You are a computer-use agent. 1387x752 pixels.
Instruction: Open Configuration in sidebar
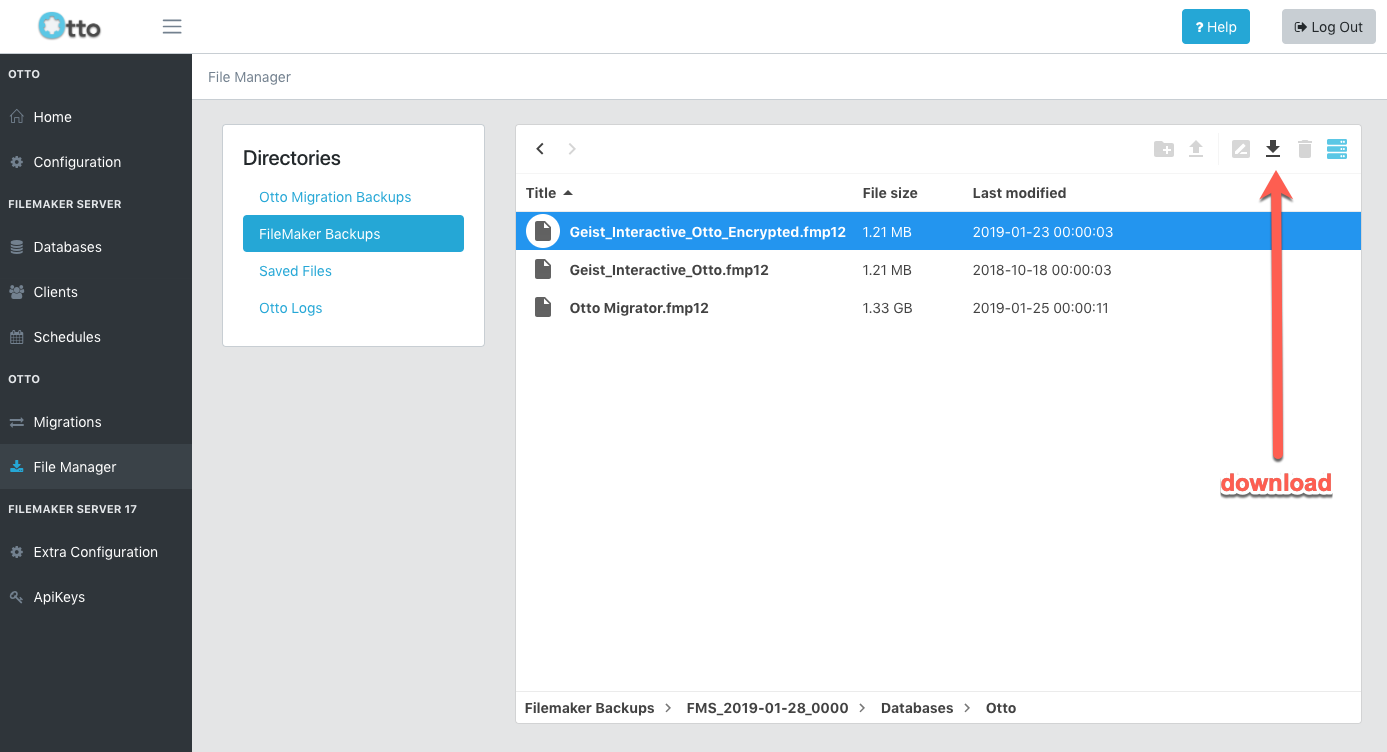(96, 162)
